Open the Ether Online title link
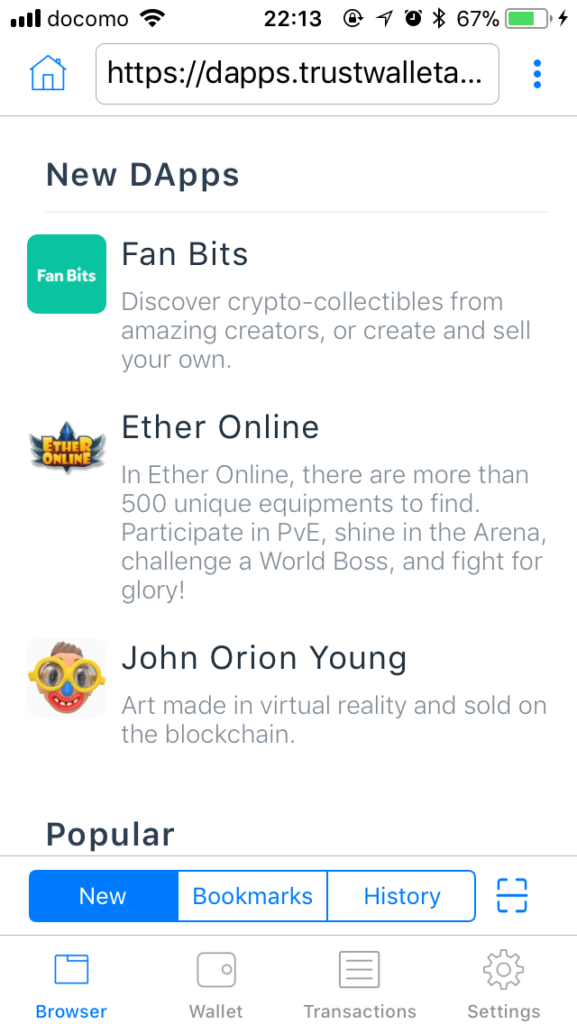The width and height of the screenshot is (577, 1024). pos(221,428)
